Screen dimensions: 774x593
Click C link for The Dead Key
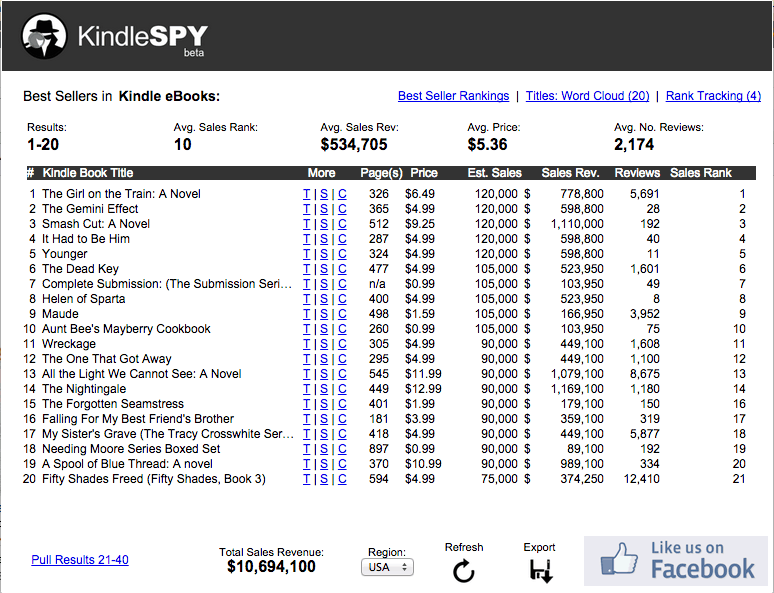click(342, 269)
